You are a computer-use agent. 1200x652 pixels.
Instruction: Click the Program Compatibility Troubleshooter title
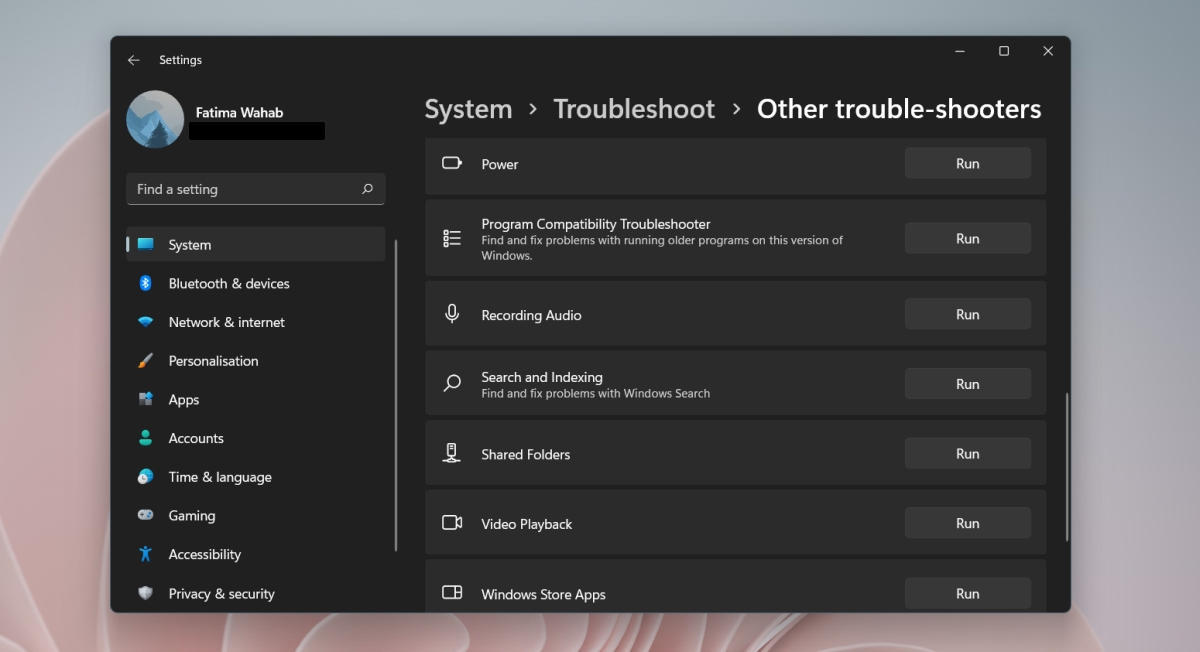tap(596, 224)
